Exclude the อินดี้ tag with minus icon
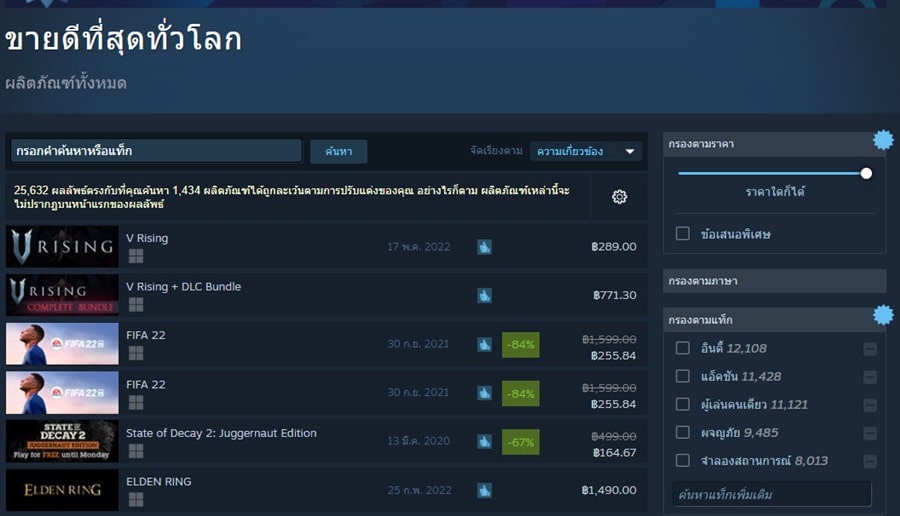This screenshot has height=516, width=900. pos(870,349)
